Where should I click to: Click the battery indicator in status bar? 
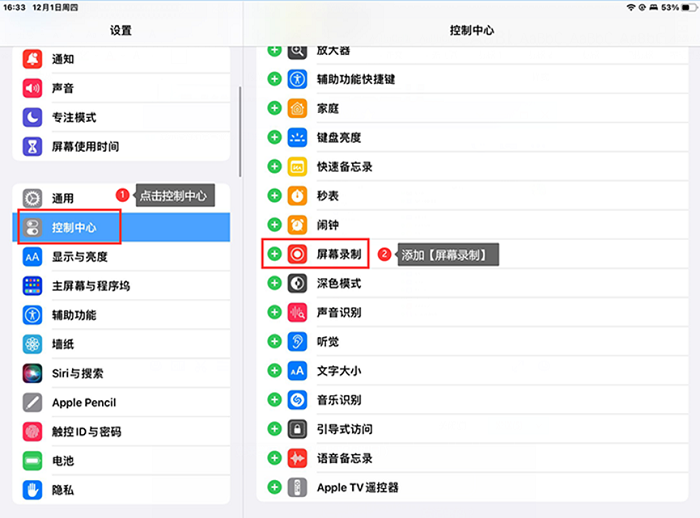click(x=683, y=7)
